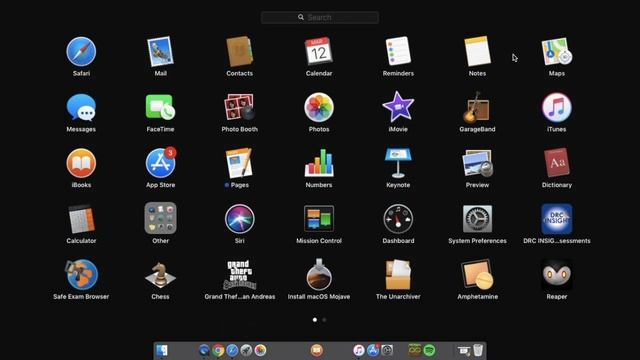
Task: Open iTunes in the Dock
Action: point(359,350)
